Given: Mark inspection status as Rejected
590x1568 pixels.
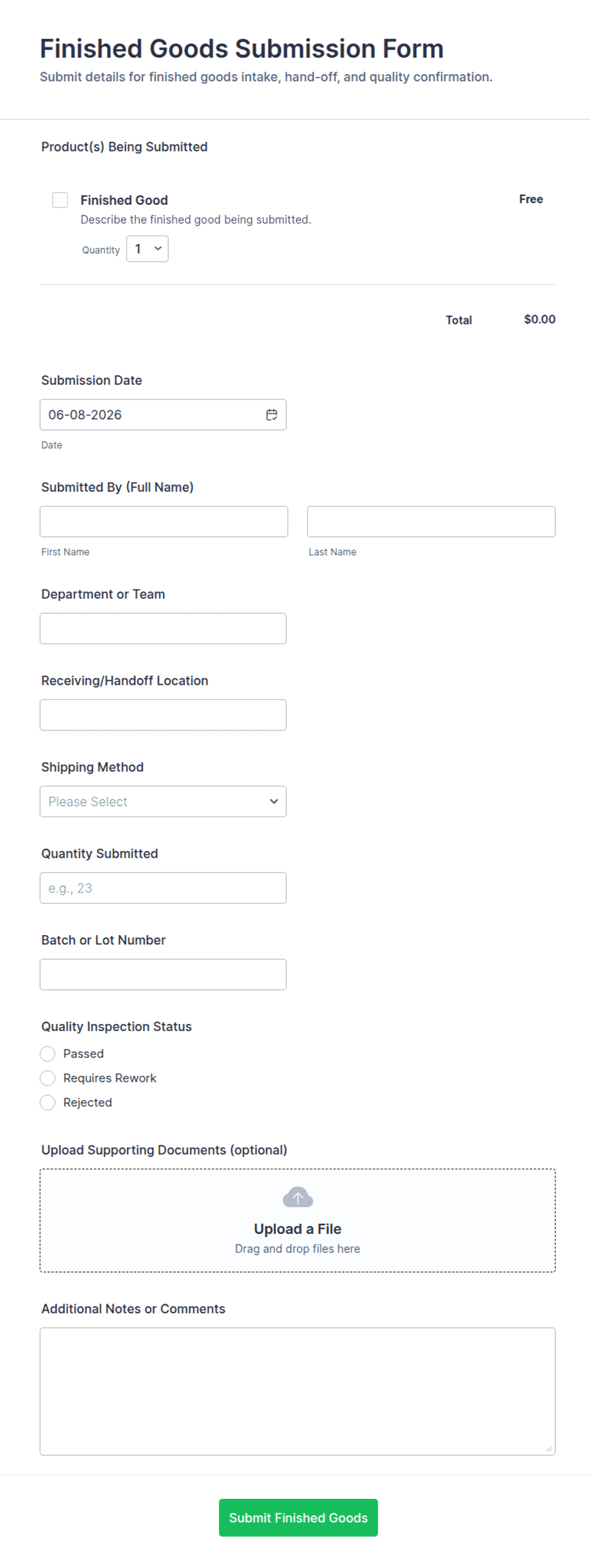Looking at the screenshot, I should click(x=48, y=1103).
